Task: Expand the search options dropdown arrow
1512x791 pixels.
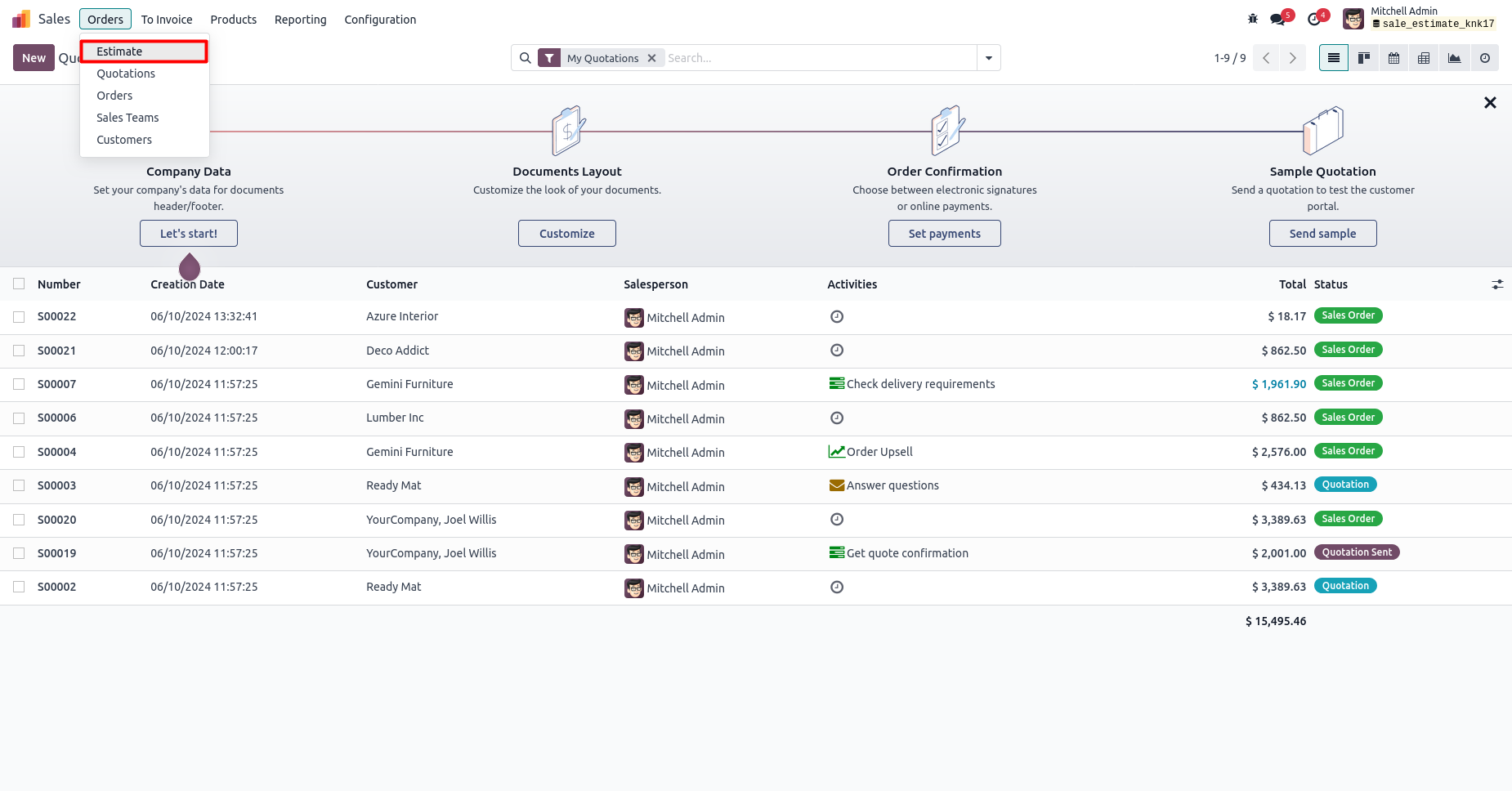Action: 989,58
